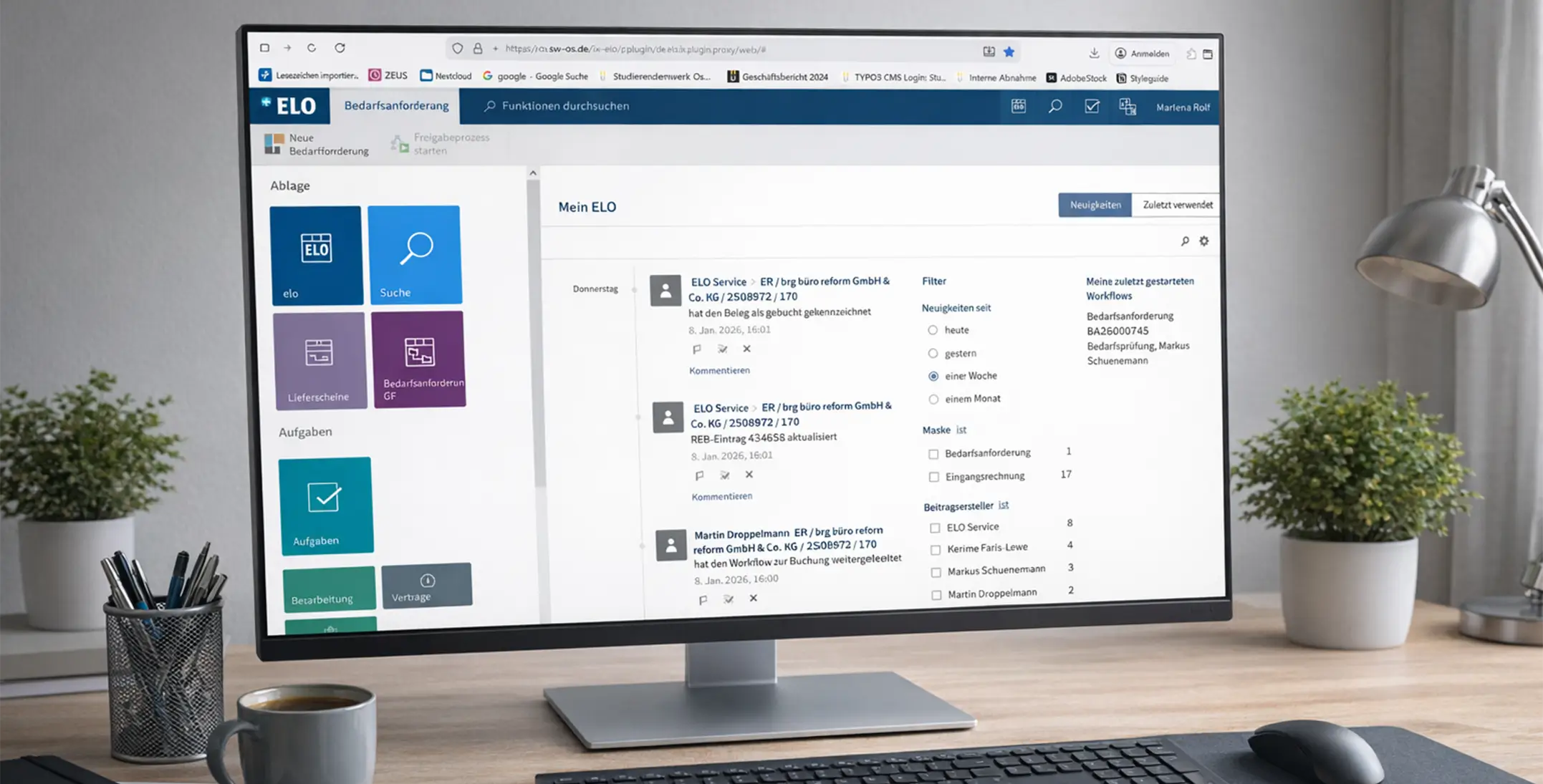1543x784 pixels.
Task: Open the Marlena Rolf user menu
Action: tap(1183, 107)
